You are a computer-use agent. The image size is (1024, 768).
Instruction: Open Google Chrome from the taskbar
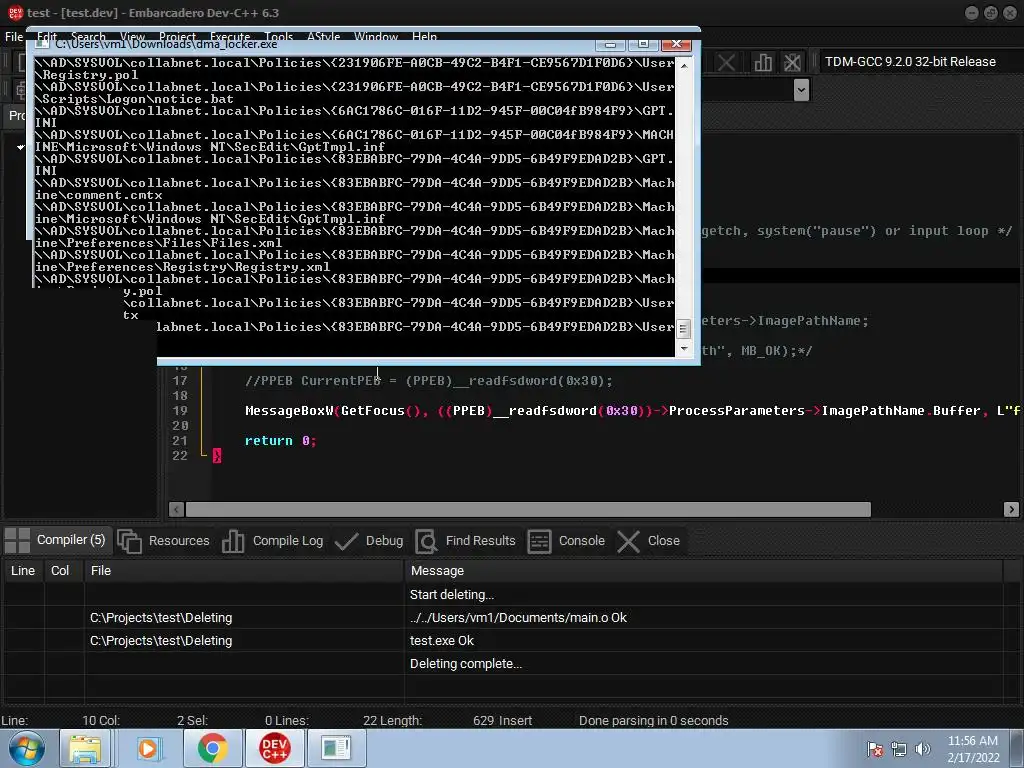[x=212, y=748]
